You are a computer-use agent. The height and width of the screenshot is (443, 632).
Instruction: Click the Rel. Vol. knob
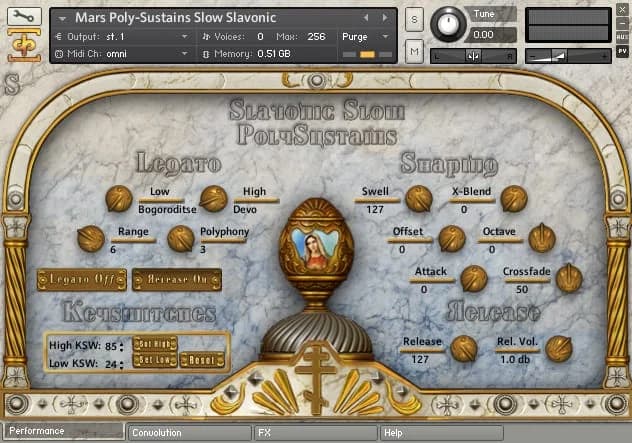coord(559,349)
